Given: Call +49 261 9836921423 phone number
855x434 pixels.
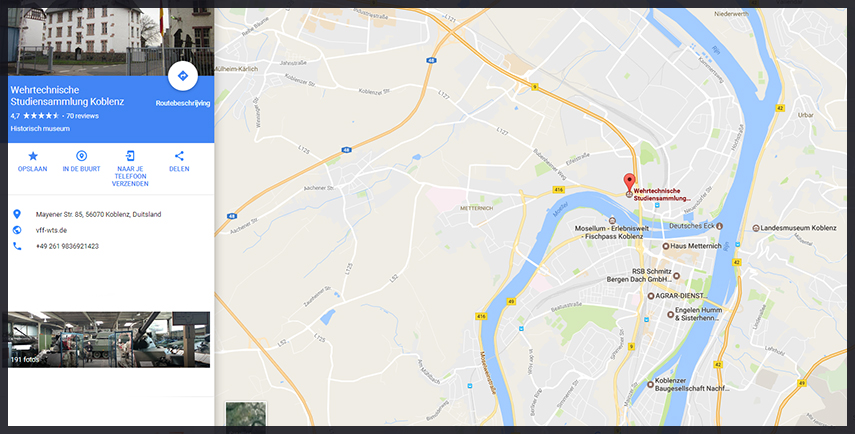Looking at the screenshot, I should click(67, 246).
